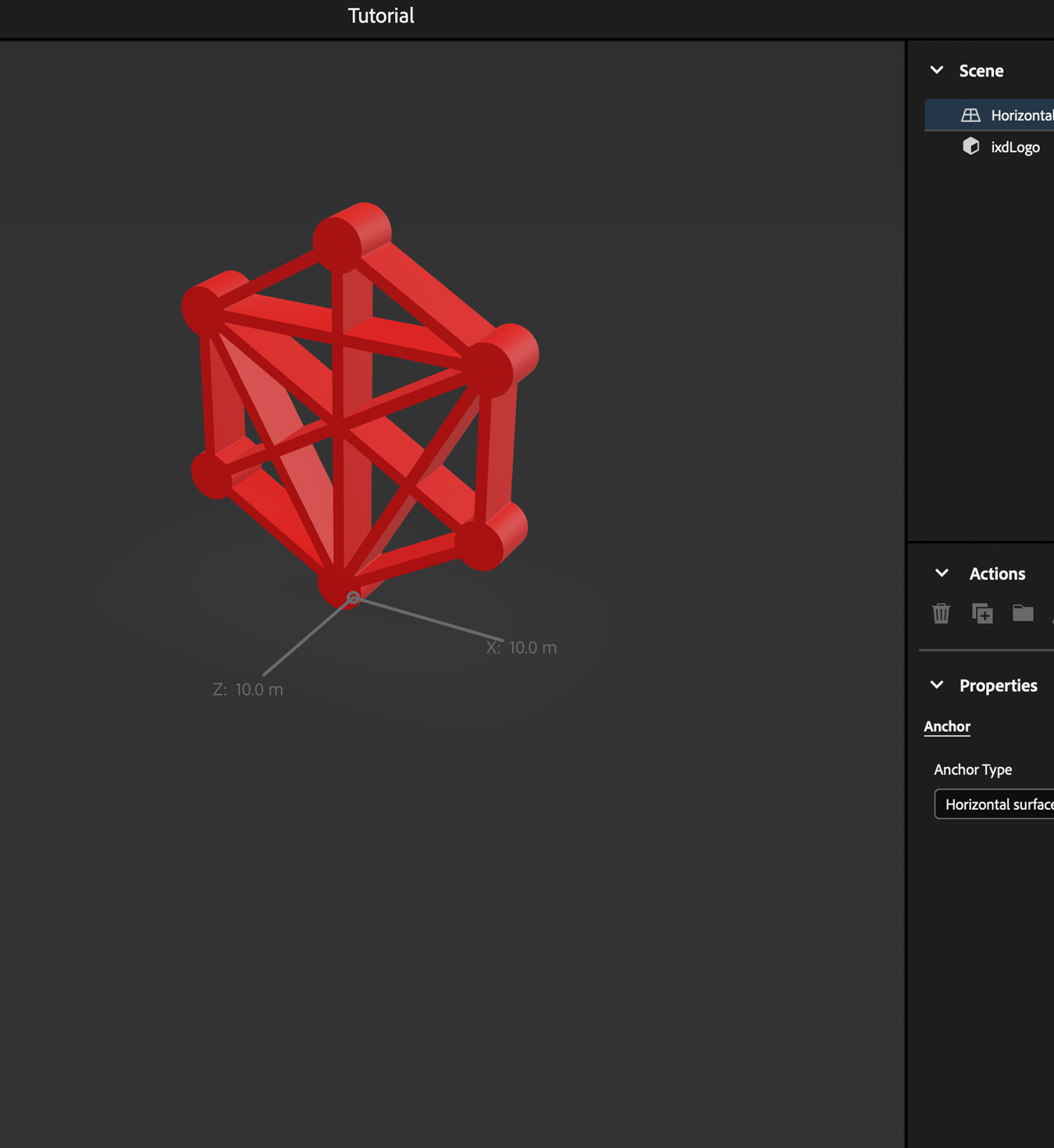Select ixdLogo in the Scene panel
The height and width of the screenshot is (1148, 1054).
click(1015, 146)
